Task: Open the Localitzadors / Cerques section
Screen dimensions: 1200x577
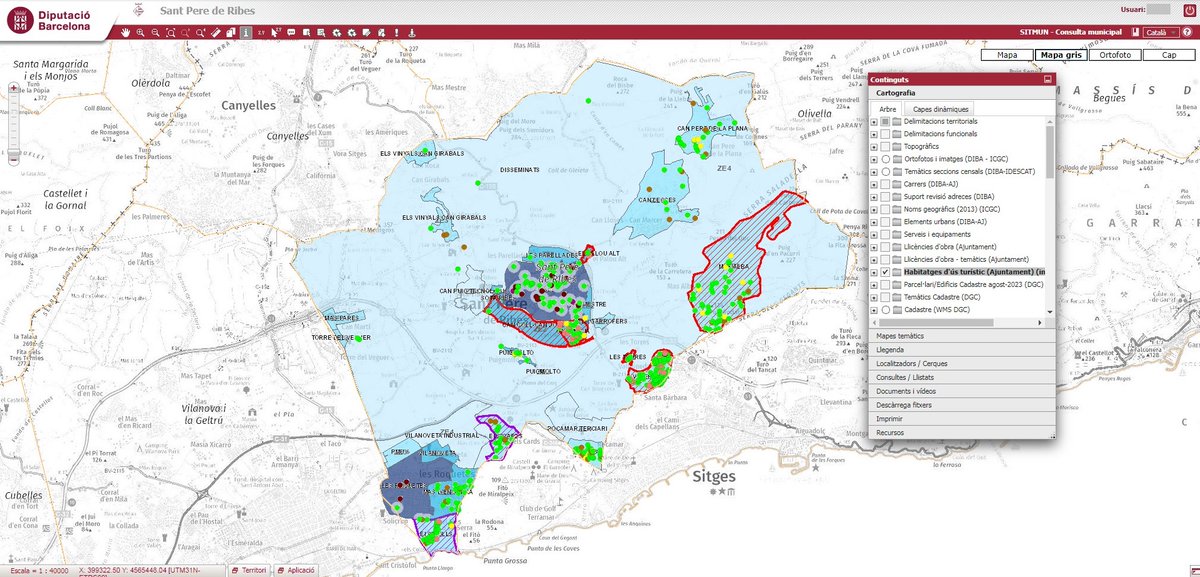Action: click(961, 364)
